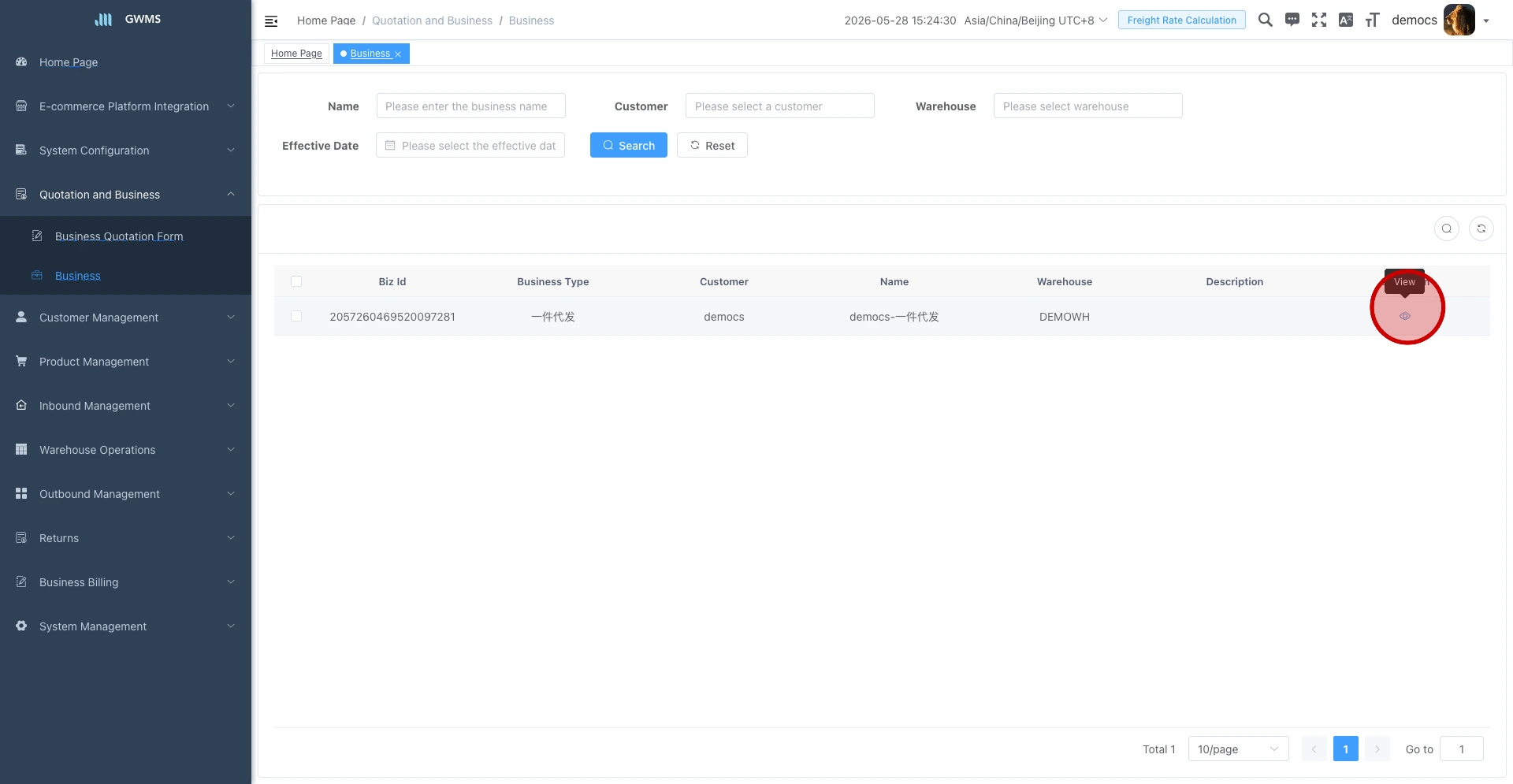Click the Business Quotation Form edit icon
This screenshot has width=1513, height=784.
37,236
